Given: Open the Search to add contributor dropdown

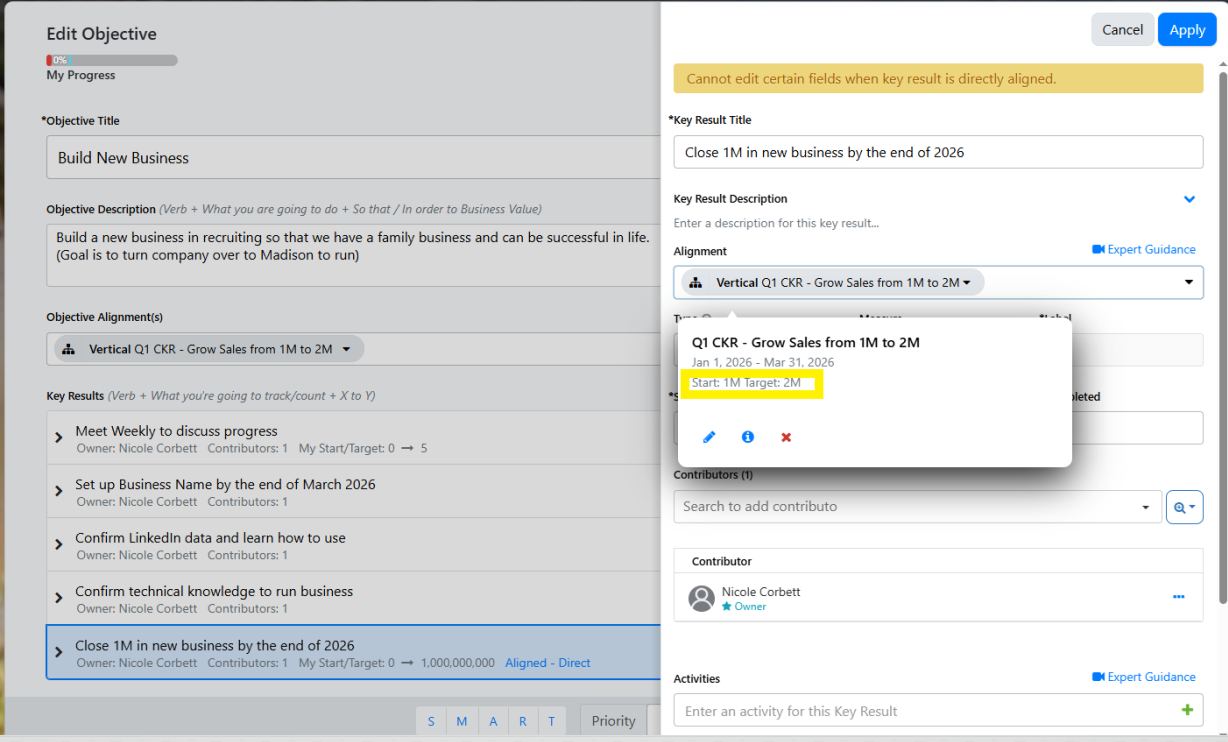Looking at the screenshot, I should click(1145, 507).
